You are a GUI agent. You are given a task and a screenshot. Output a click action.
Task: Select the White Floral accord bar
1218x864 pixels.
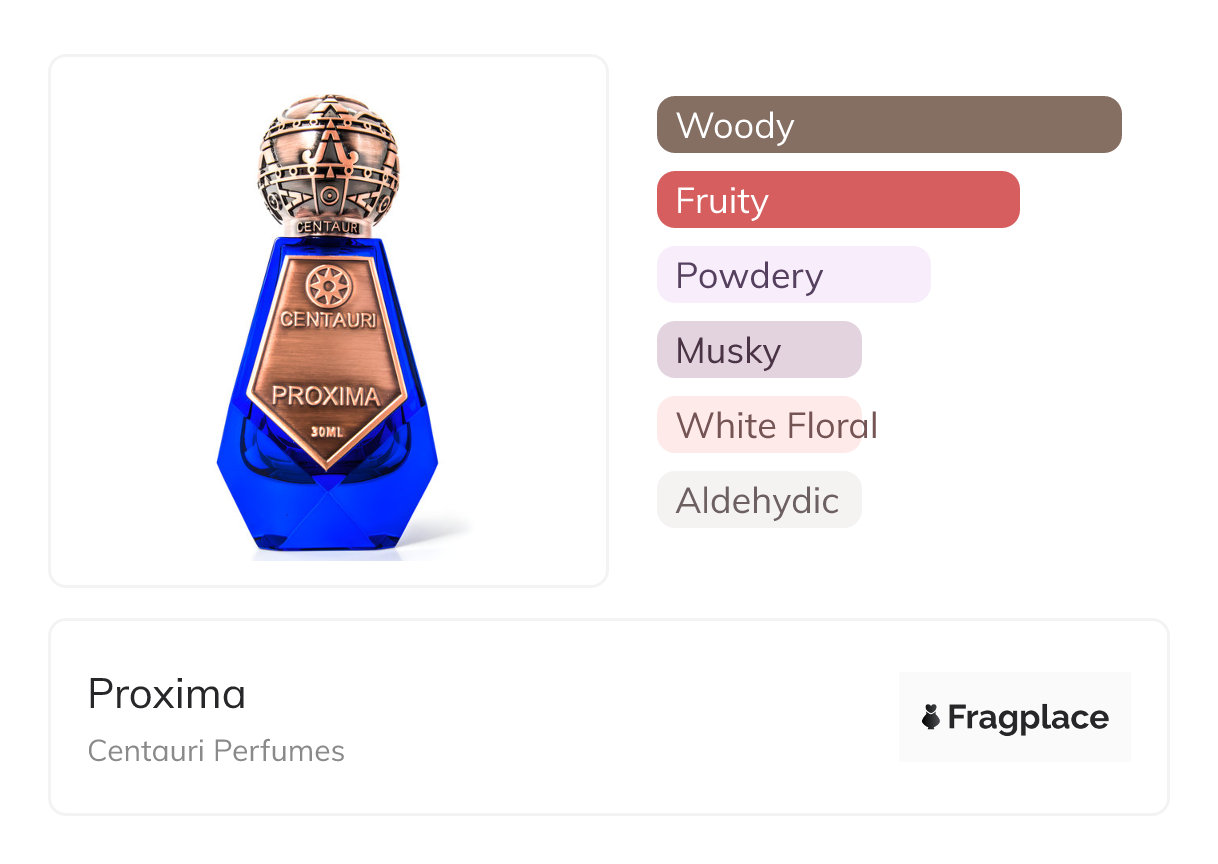pyautogui.click(x=760, y=425)
